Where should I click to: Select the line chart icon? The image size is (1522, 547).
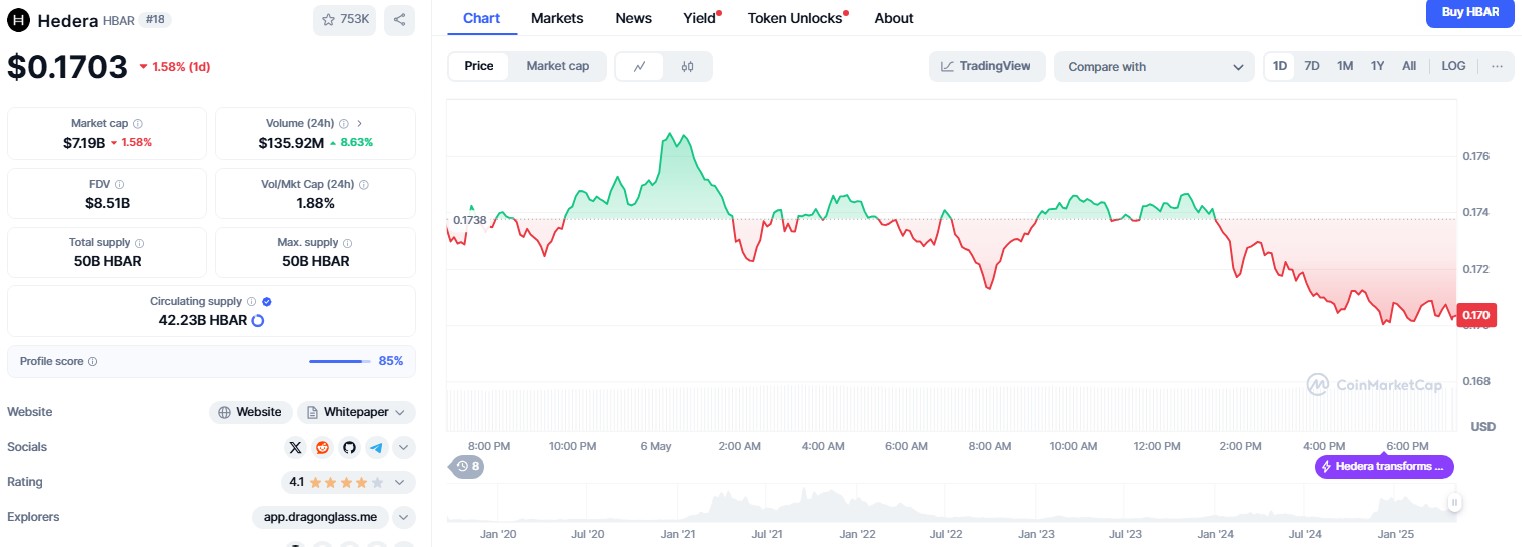(x=640, y=67)
